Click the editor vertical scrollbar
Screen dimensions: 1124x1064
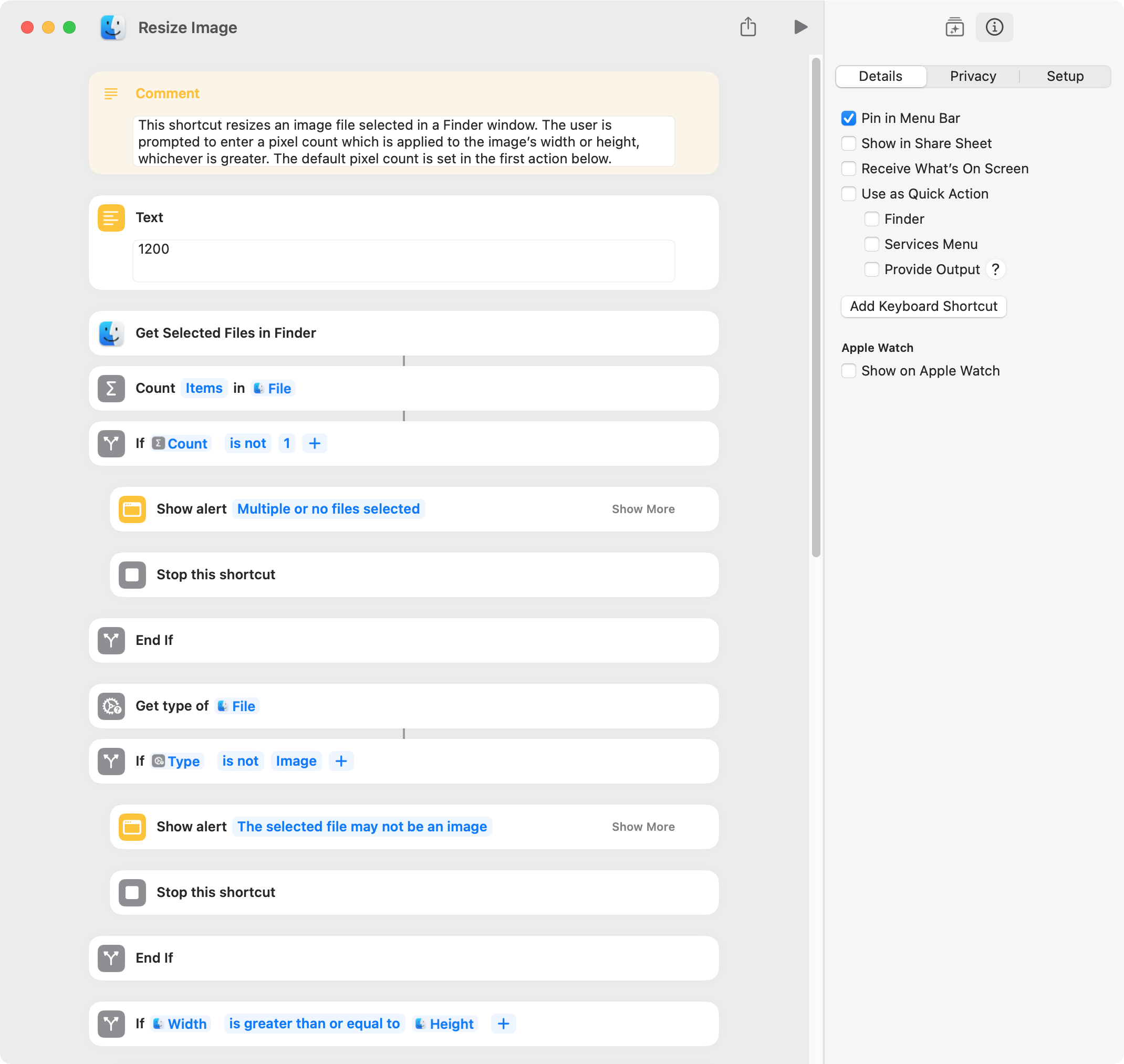tap(816, 307)
